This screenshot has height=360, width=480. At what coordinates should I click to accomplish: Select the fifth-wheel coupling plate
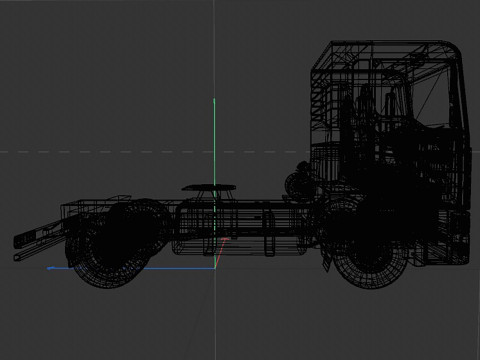click(209, 188)
